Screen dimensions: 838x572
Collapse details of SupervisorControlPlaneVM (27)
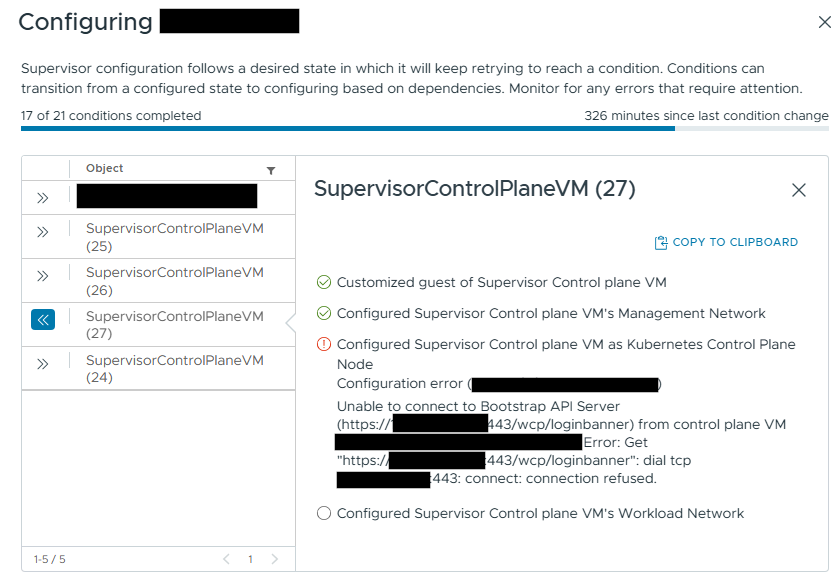click(43, 320)
